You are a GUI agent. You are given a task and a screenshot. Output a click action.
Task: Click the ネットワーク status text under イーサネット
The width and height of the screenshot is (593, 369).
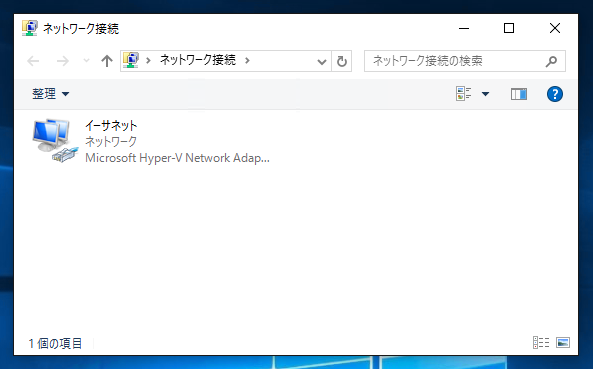111,141
